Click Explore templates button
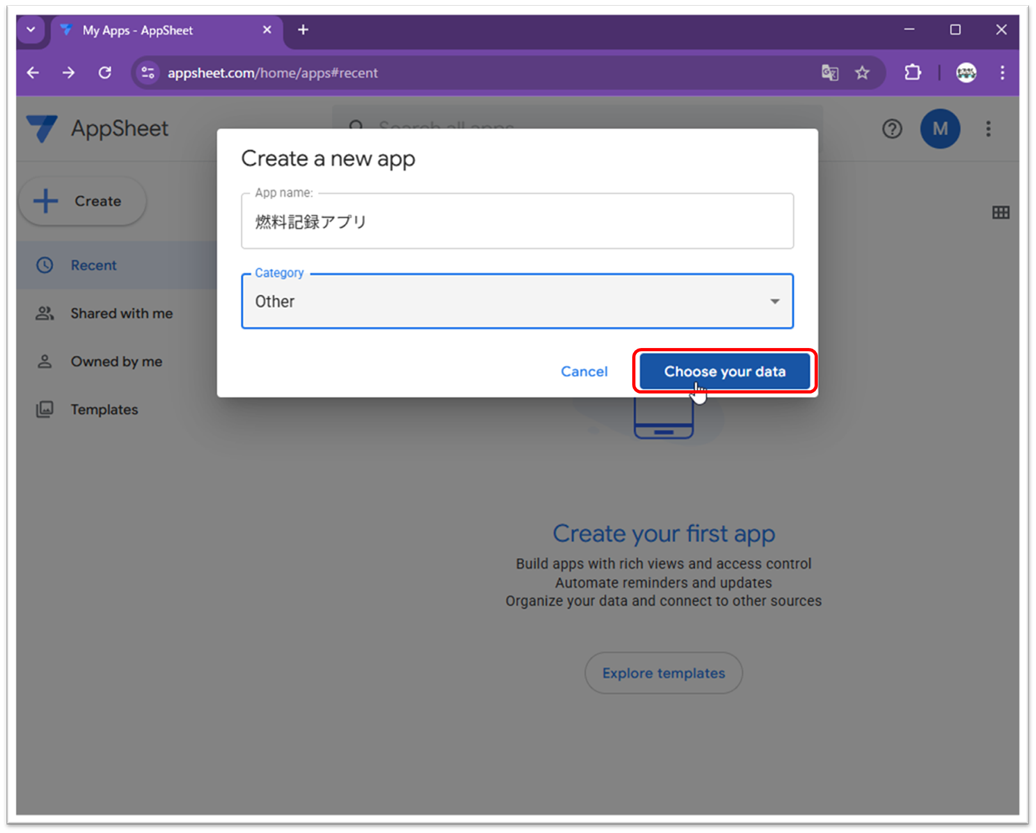The image size is (1036, 833). (x=663, y=673)
